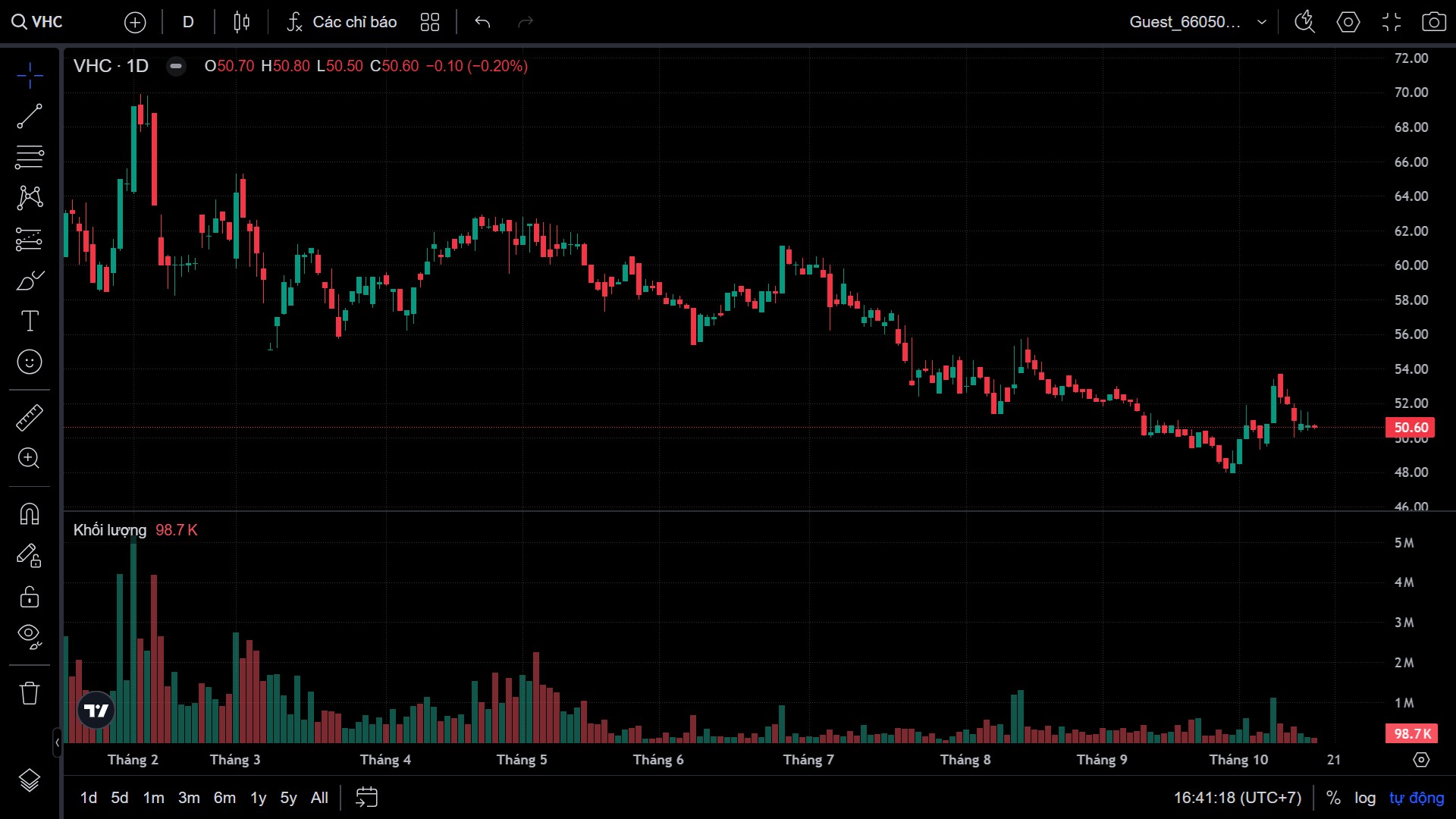Toggle percent scale mode
Viewport: 1456px width, 819px height.
coord(1333,798)
